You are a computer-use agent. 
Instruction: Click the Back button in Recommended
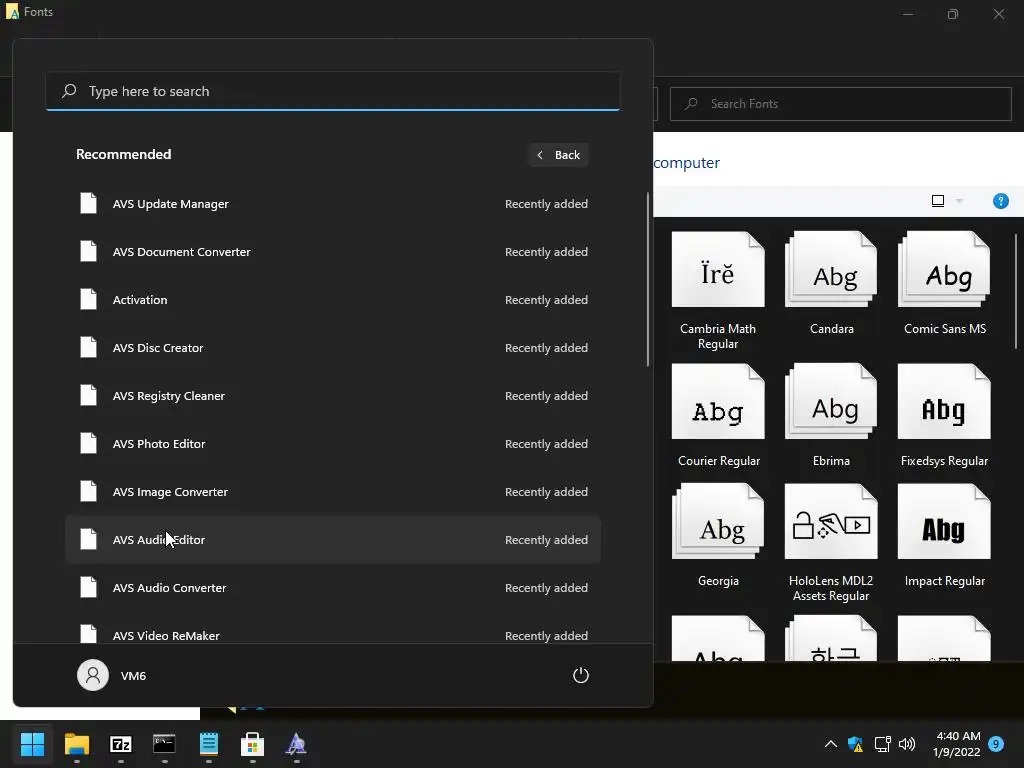pos(558,155)
